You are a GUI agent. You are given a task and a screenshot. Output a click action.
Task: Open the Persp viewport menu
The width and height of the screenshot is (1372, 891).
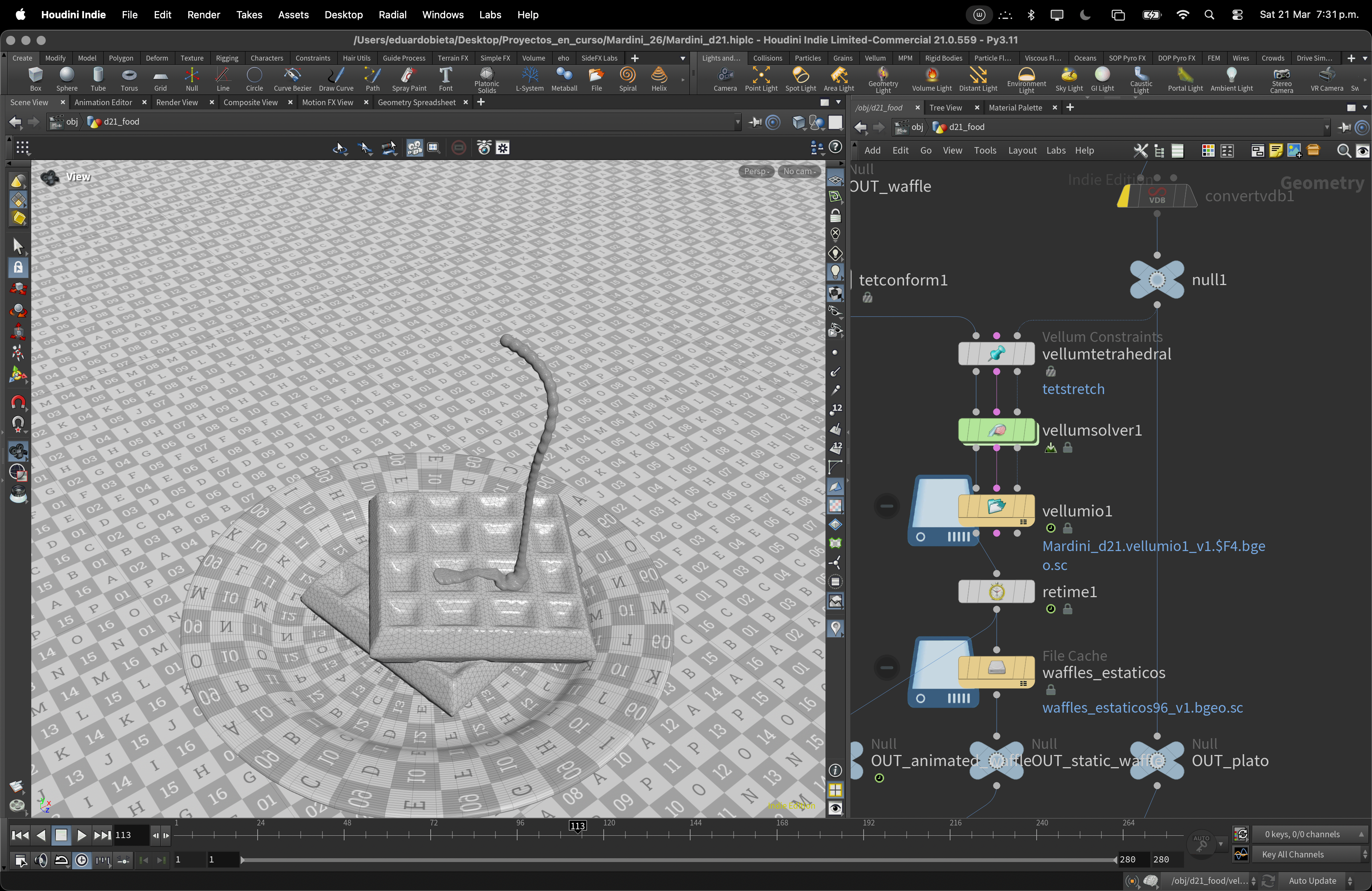[x=757, y=171]
